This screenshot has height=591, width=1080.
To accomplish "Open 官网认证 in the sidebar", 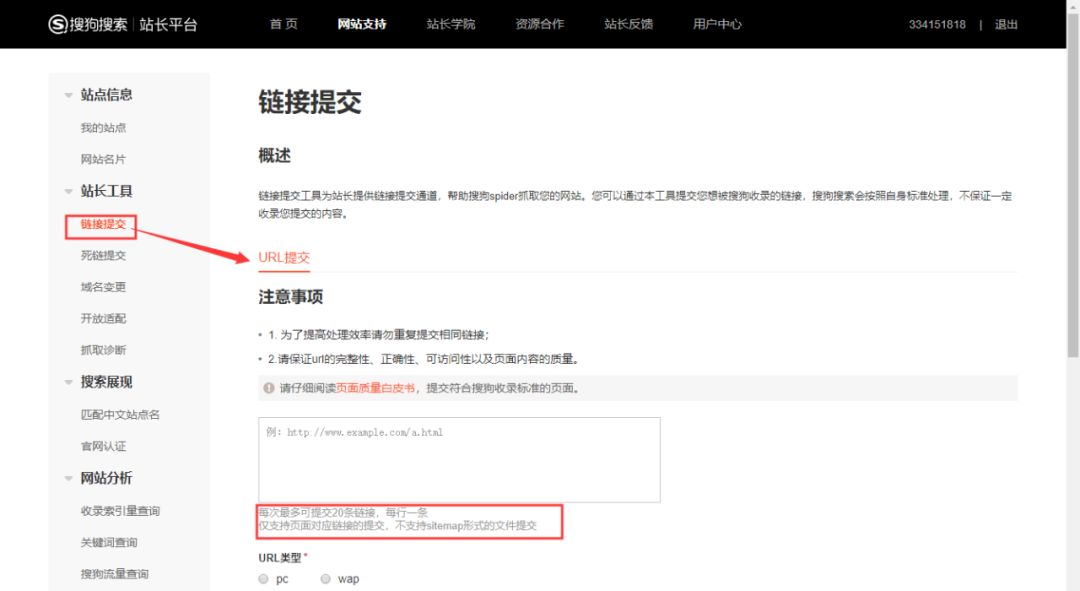I will click(x=103, y=446).
